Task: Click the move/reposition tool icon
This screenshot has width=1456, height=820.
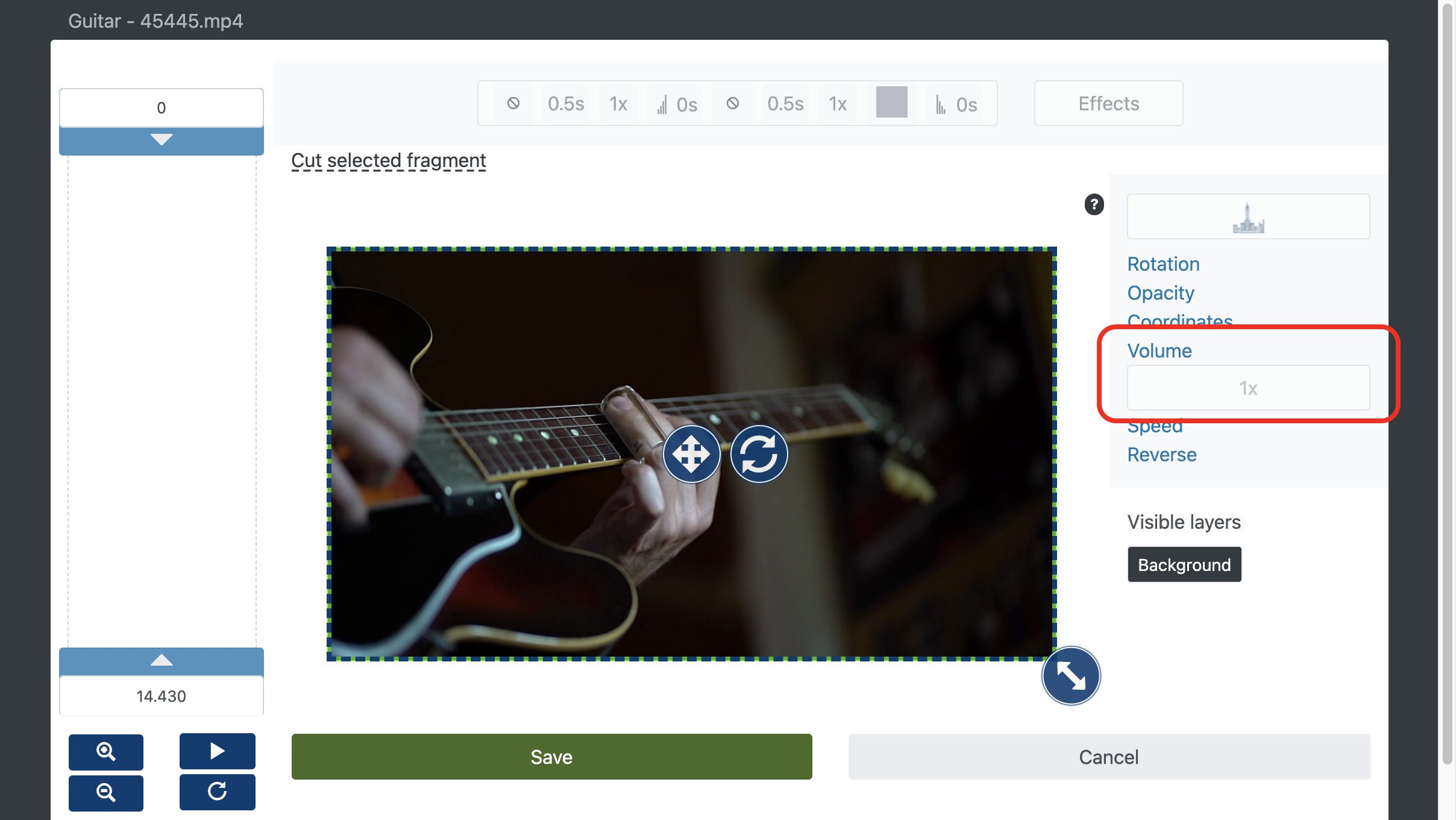Action: [692, 454]
